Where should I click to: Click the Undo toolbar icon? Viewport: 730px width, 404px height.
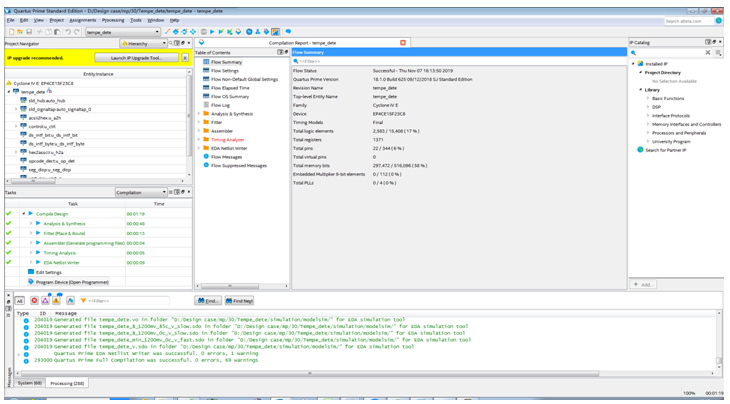click(x=68, y=32)
